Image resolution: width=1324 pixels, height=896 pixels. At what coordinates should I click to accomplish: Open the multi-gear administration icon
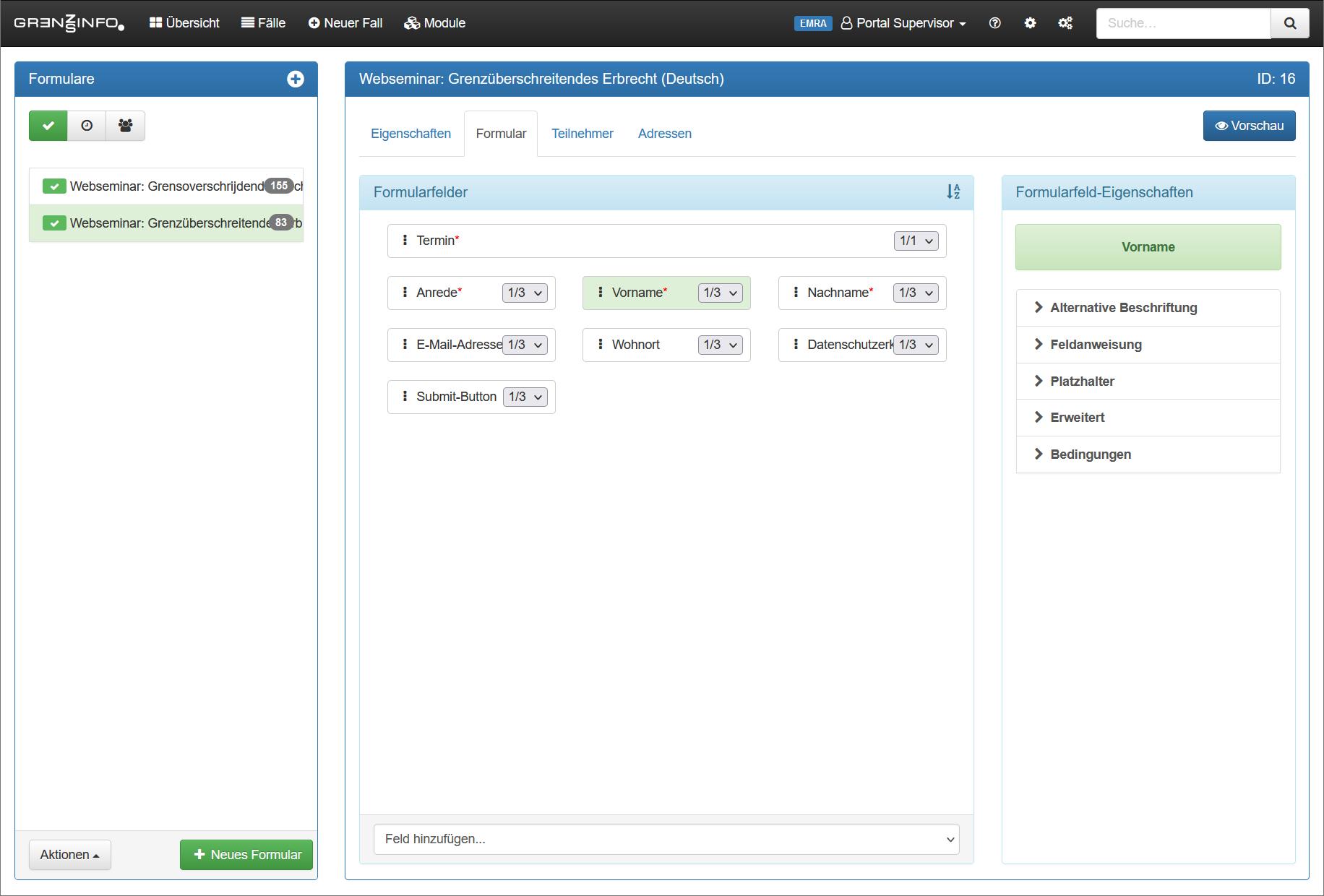(x=1065, y=23)
